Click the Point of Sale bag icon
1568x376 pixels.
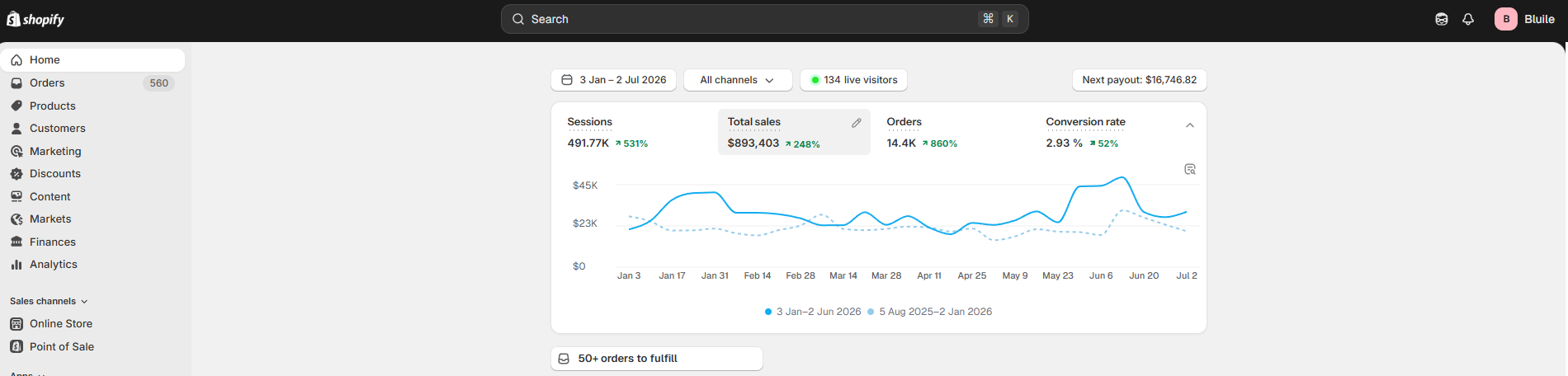pyautogui.click(x=17, y=346)
